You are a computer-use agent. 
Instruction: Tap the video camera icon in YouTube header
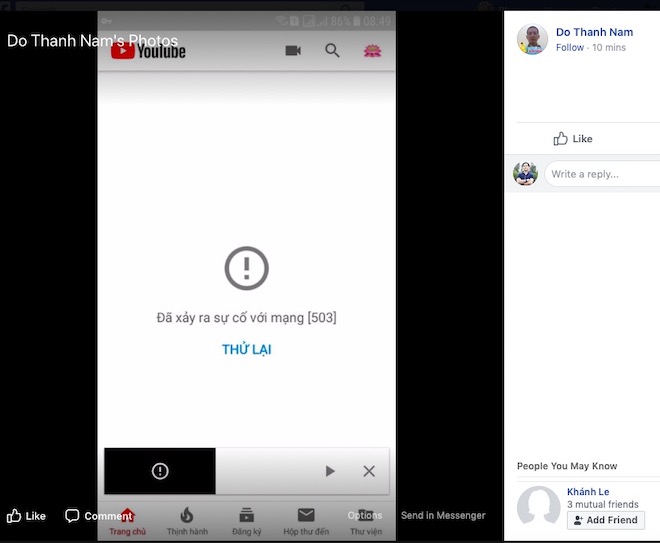coord(293,51)
